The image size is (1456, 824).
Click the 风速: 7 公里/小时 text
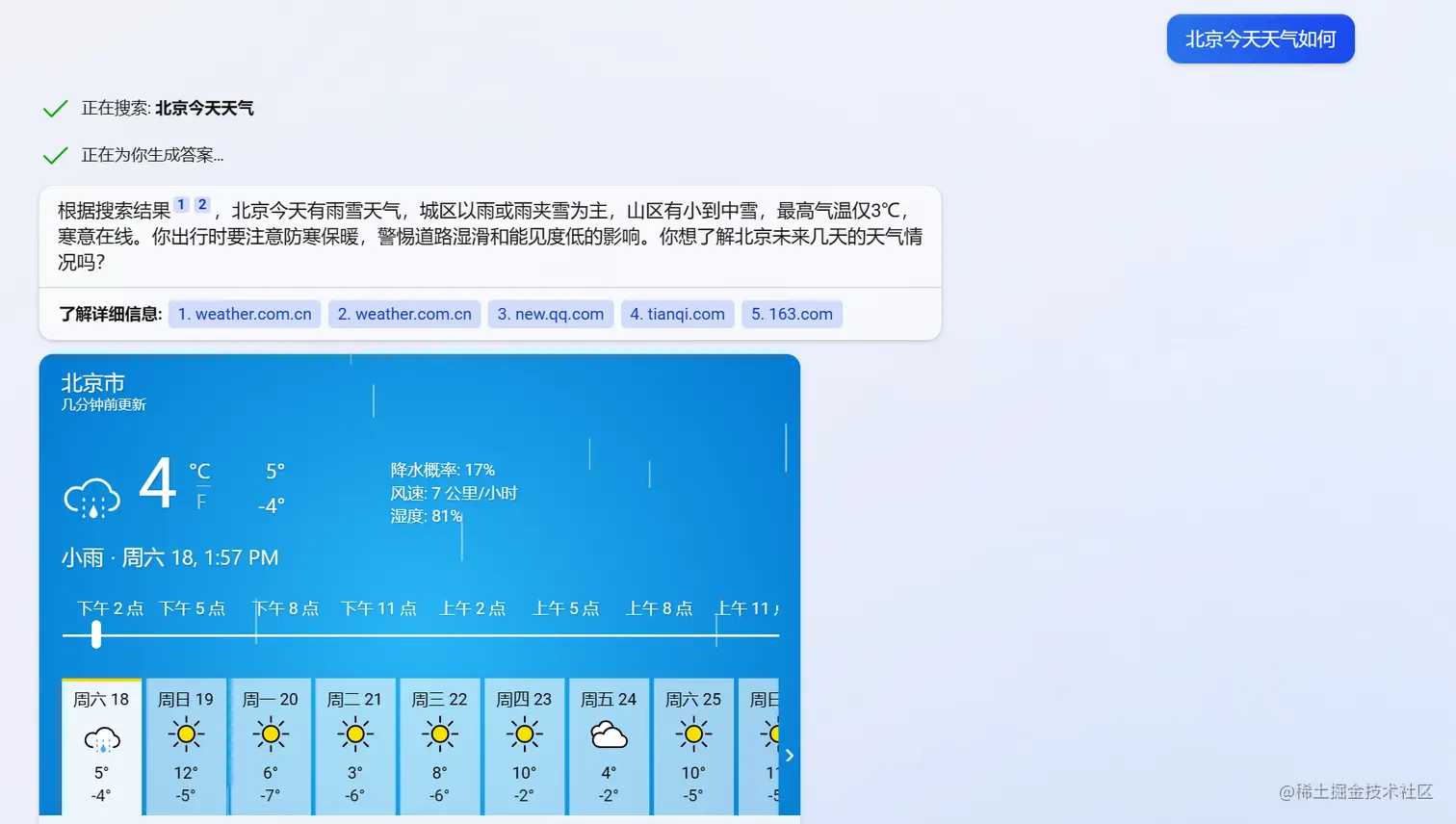pyautogui.click(x=454, y=493)
